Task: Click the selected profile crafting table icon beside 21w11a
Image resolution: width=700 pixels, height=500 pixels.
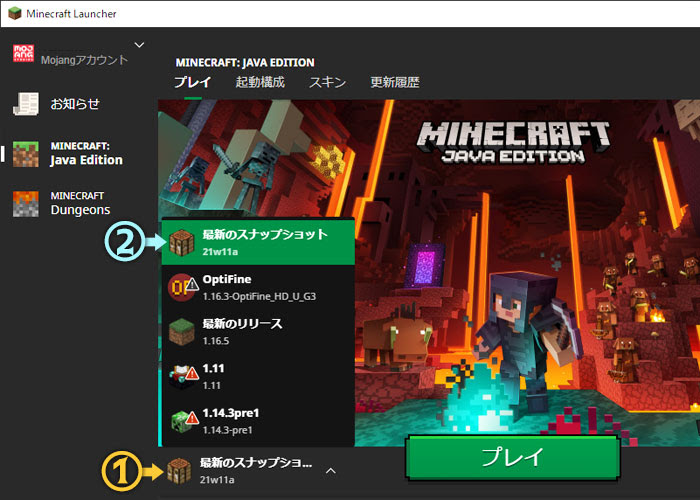Action: click(x=179, y=471)
